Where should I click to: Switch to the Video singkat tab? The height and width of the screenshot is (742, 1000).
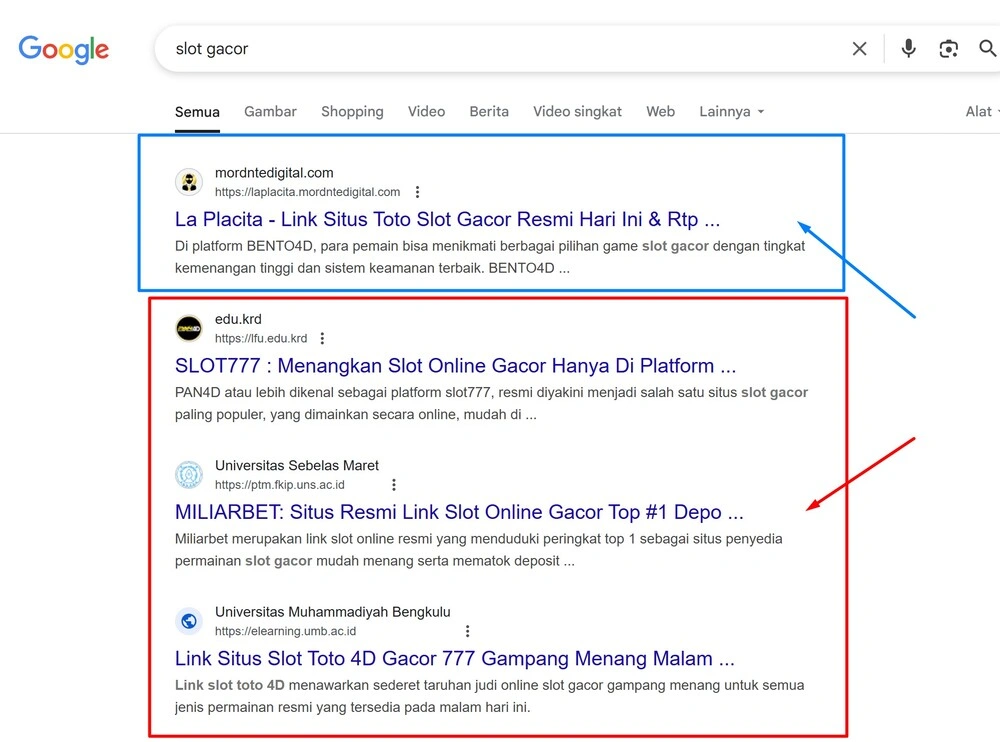click(x=577, y=112)
